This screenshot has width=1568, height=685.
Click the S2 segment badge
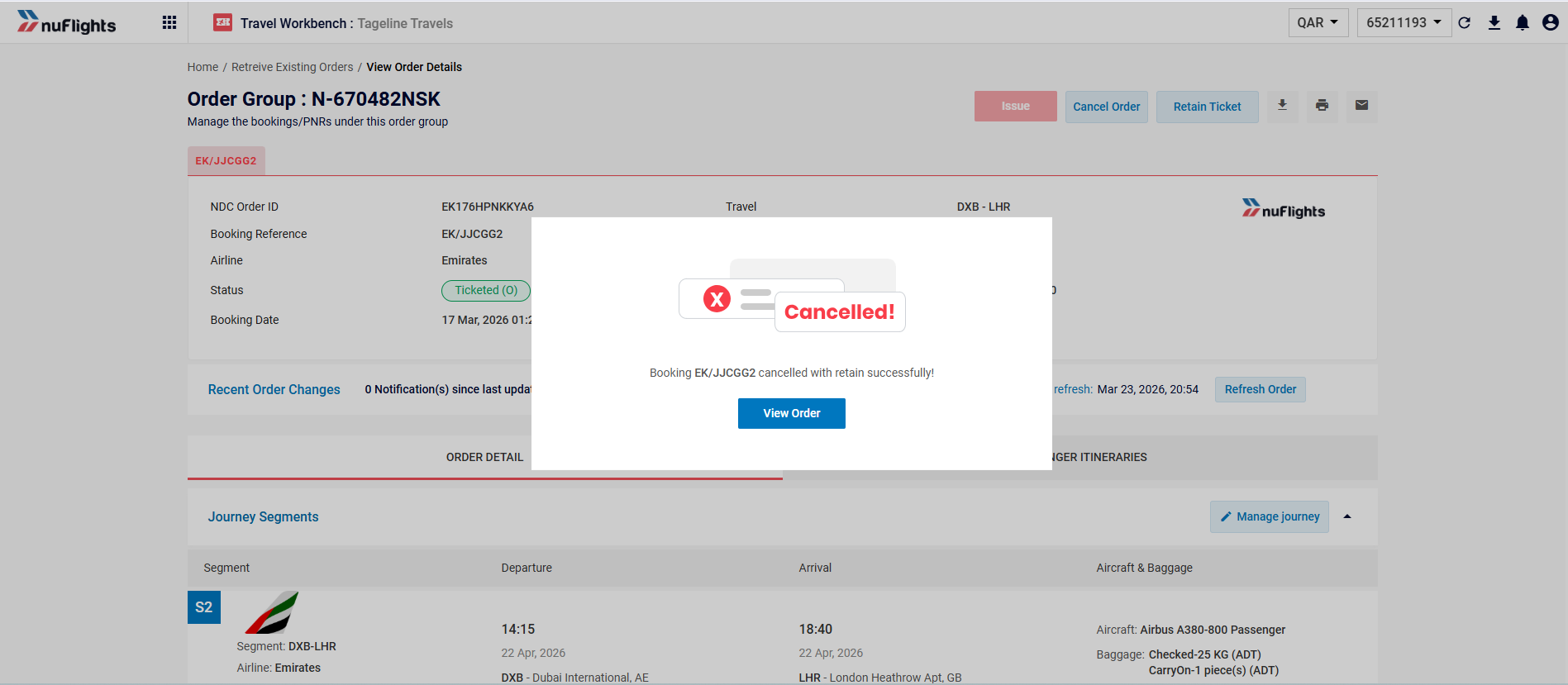pyautogui.click(x=204, y=607)
